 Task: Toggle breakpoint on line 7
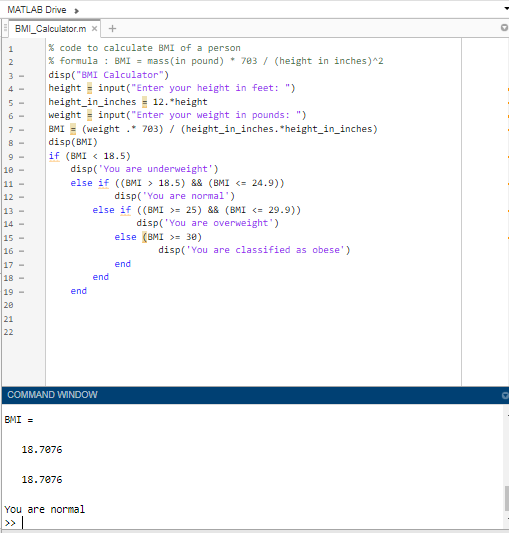[x=21, y=130]
